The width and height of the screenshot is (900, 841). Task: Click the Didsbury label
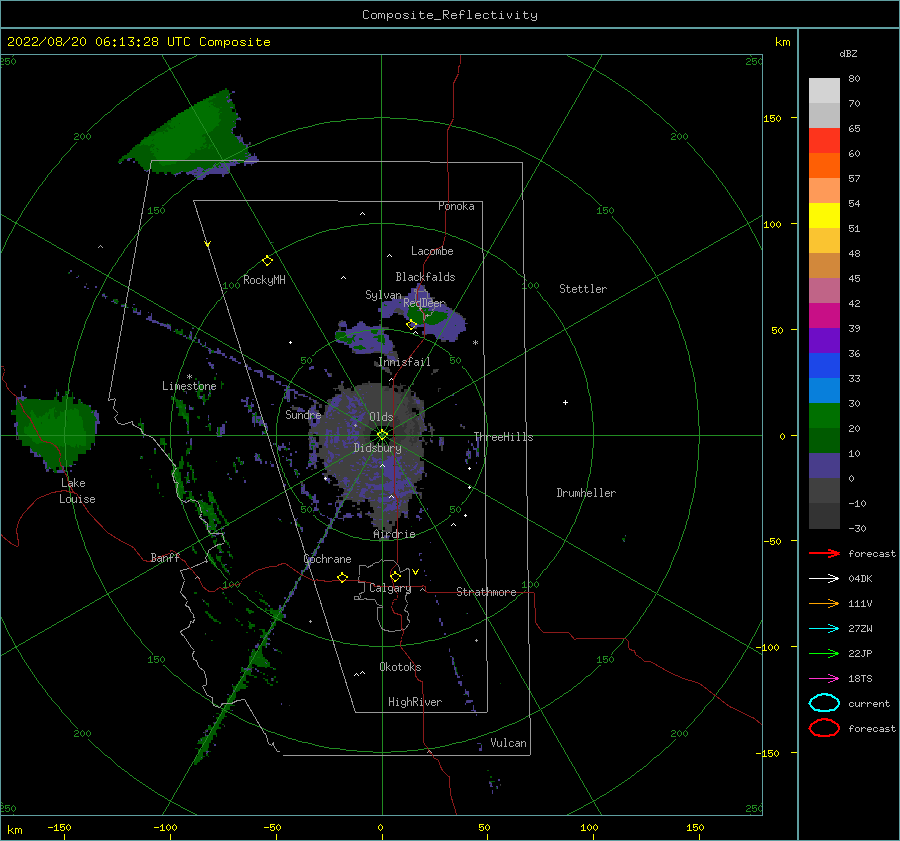pos(377,448)
